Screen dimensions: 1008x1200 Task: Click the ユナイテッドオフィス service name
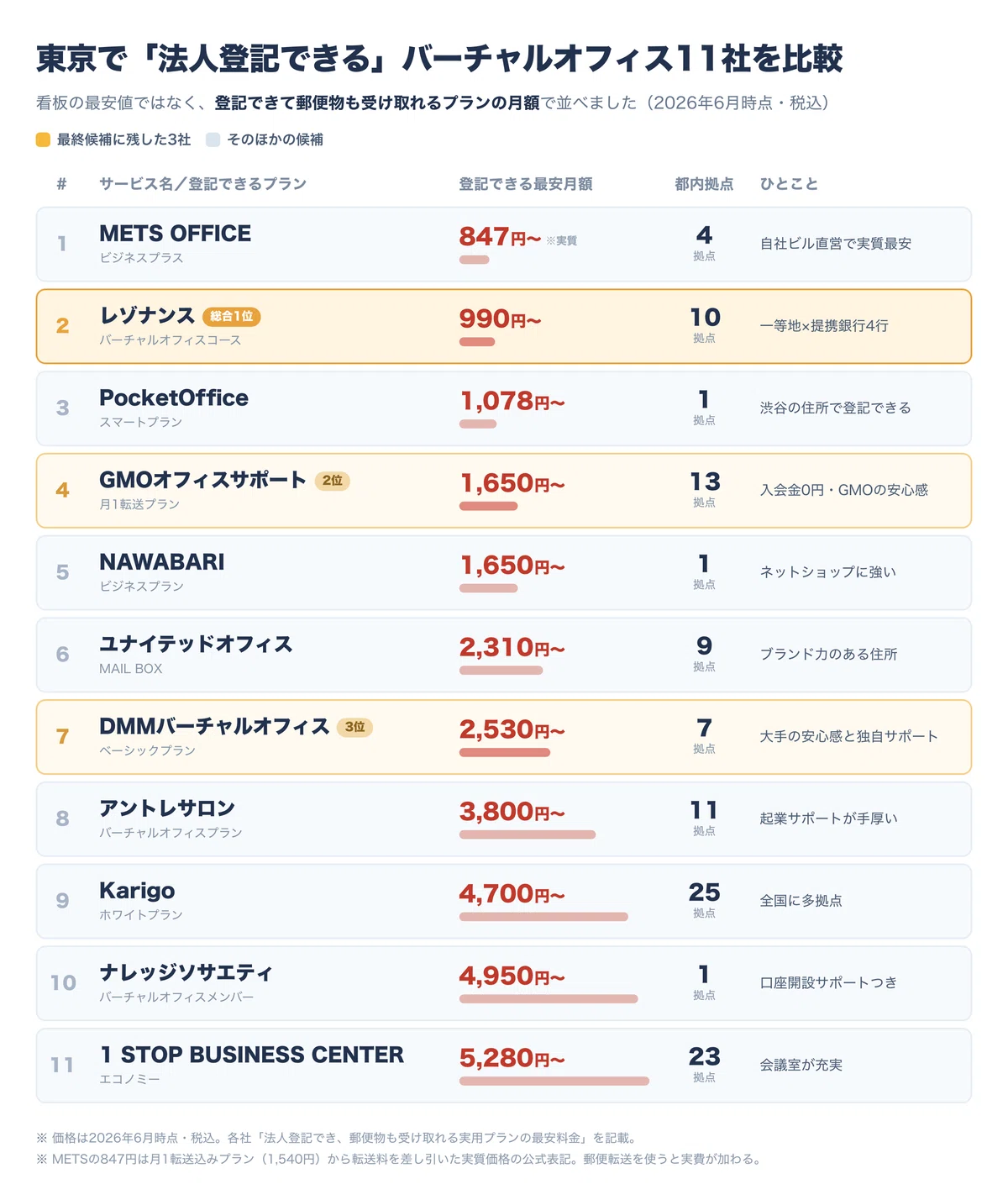pos(196,645)
